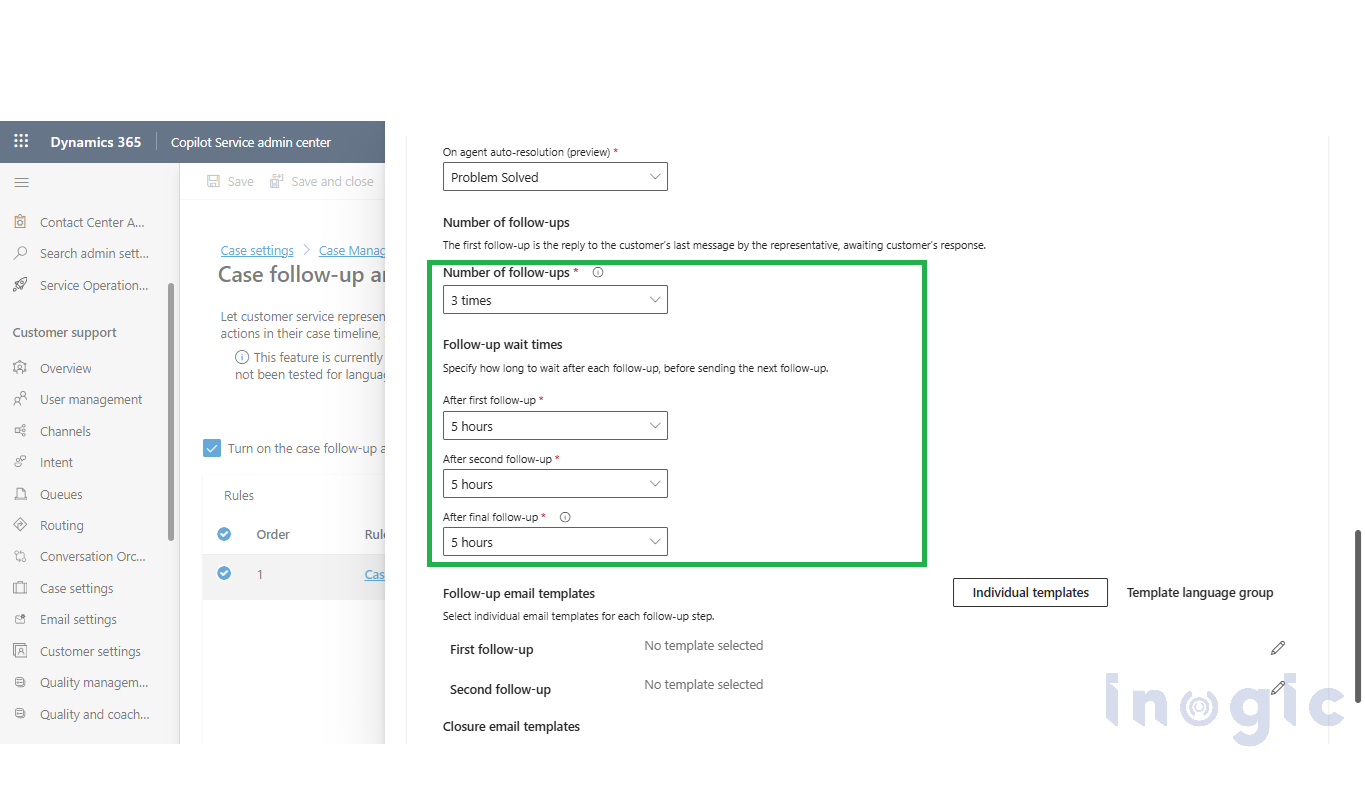This screenshot has height=788, width=1365.
Task: Click the Save and close button
Action: tap(322, 181)
